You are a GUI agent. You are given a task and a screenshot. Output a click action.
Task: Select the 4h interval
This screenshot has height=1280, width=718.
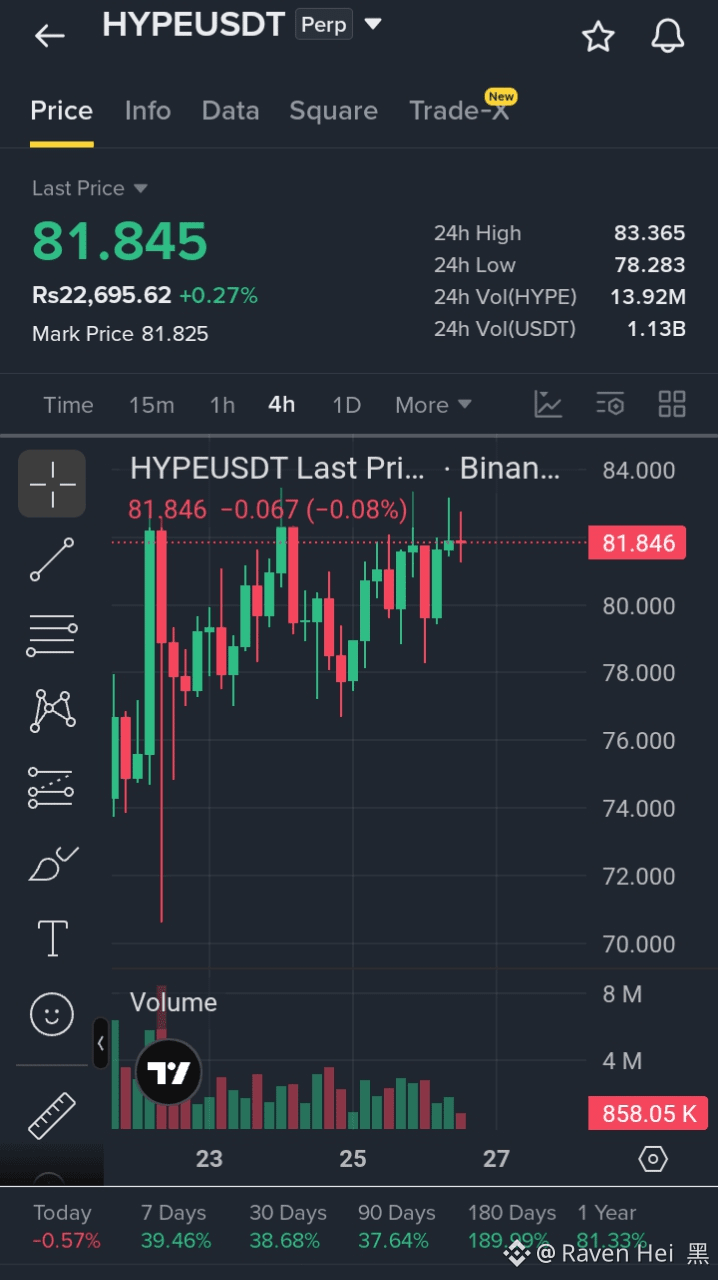click(x=282, y=405)
